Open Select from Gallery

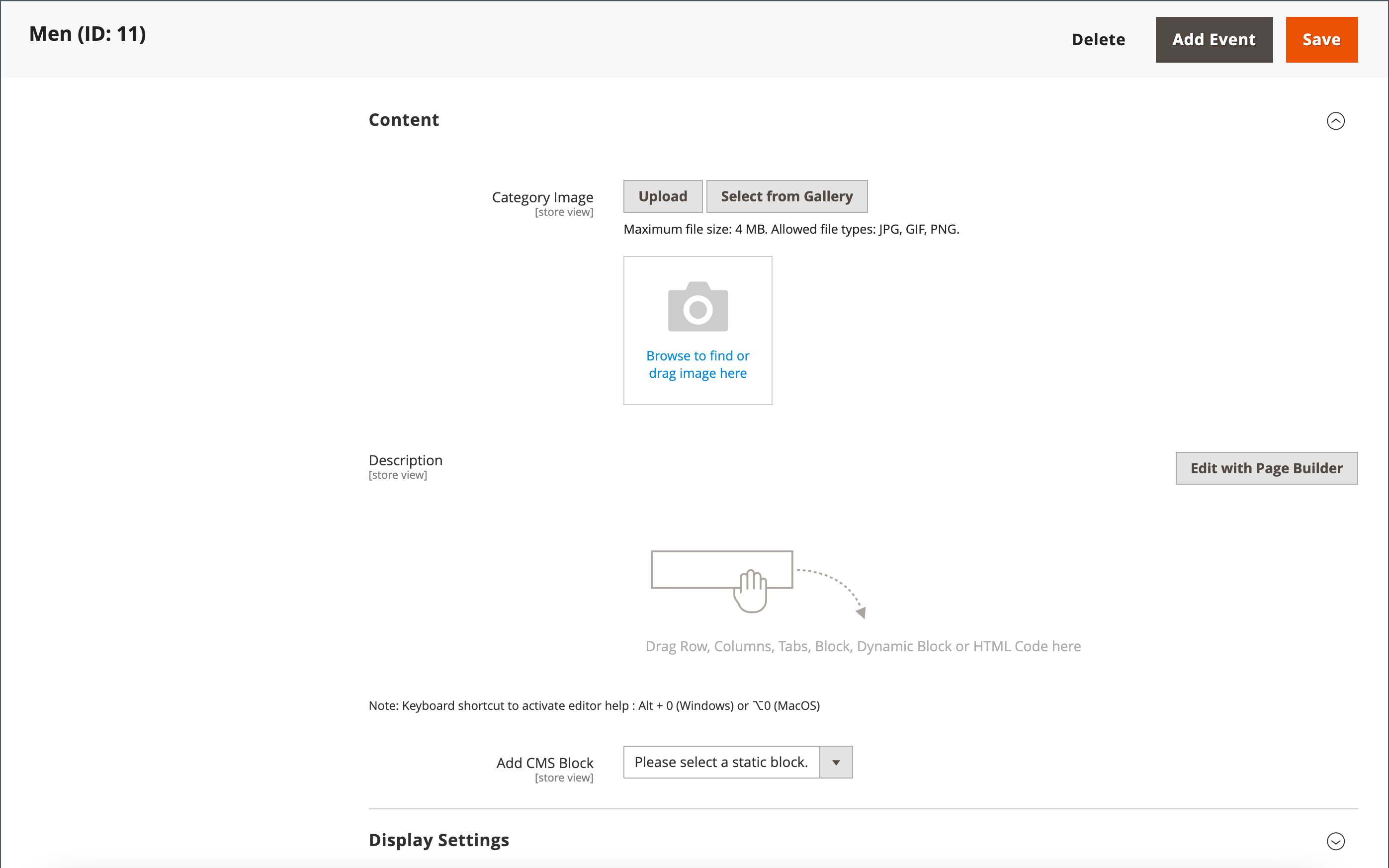(x=786, y=196)
